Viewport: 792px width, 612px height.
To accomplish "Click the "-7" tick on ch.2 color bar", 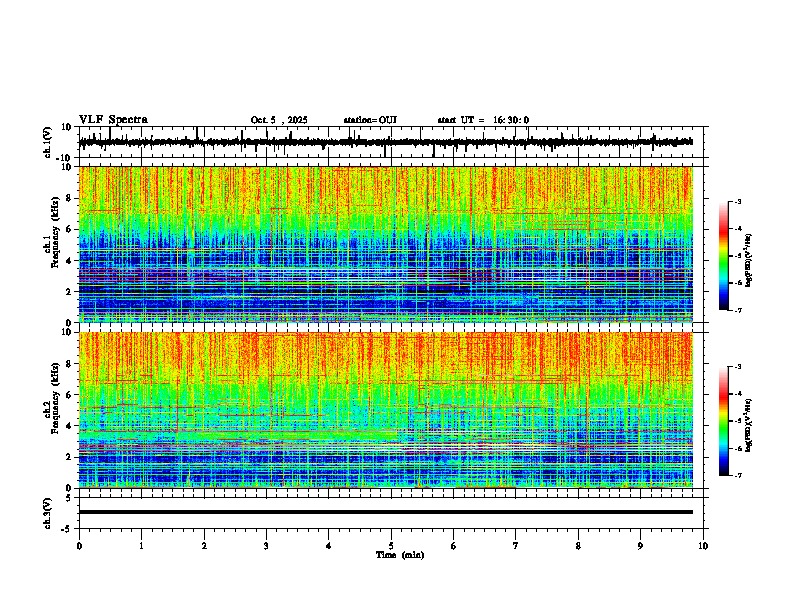I will point(737,475).
